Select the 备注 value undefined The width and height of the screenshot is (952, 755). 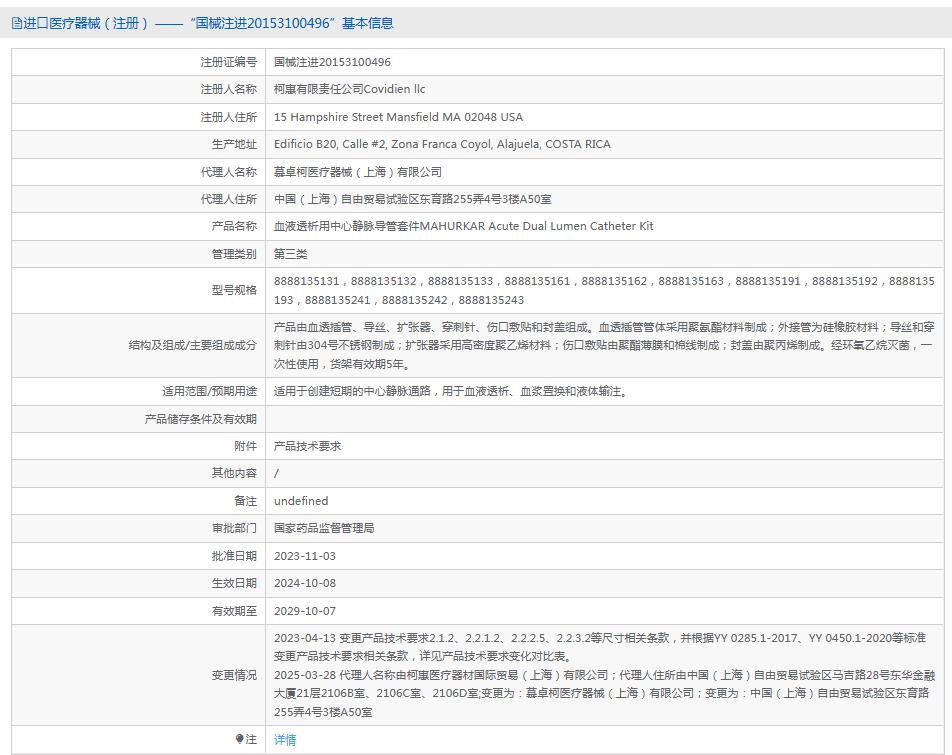(301, 500)
